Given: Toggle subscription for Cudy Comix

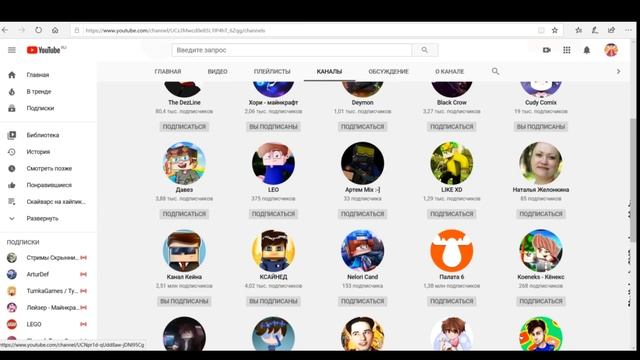Looking at the screenshot, I should (541, 127).
